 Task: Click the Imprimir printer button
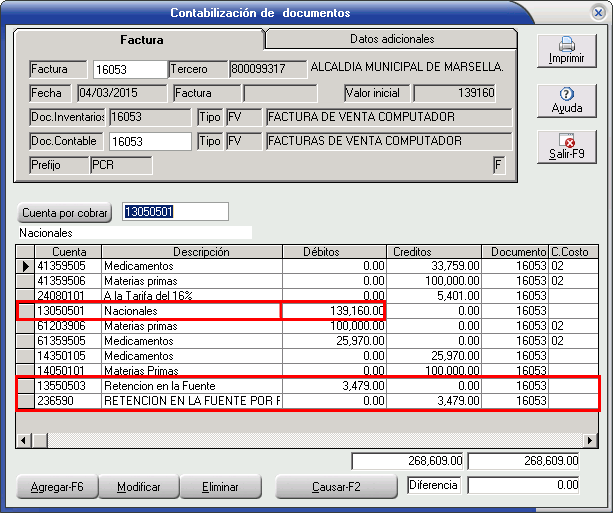pos(566,52)
